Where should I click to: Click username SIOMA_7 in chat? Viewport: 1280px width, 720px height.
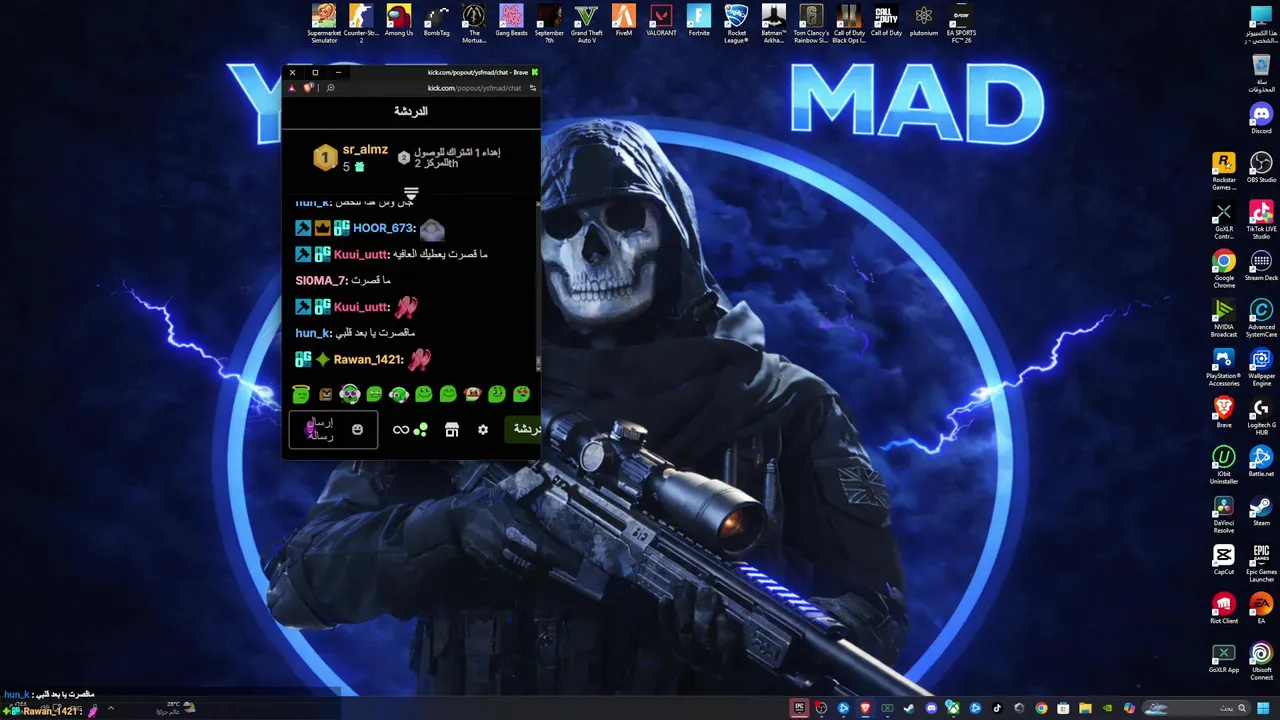(321, 280)
